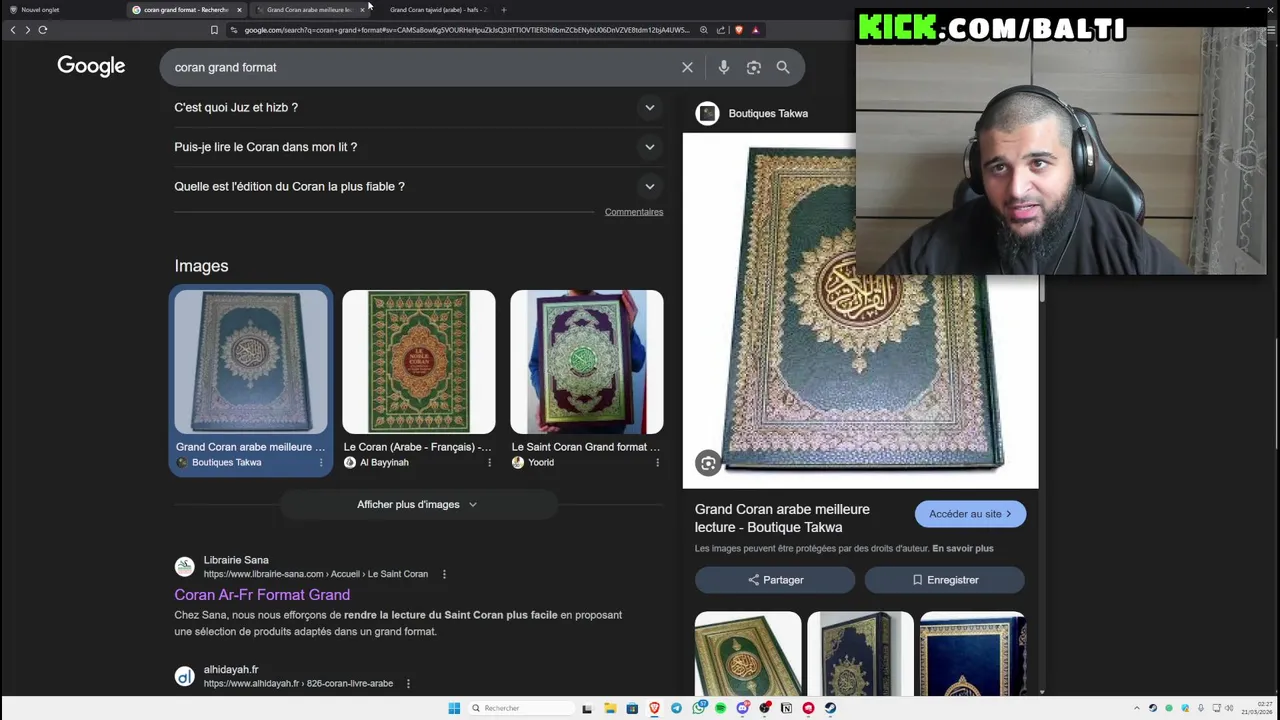Click 'Accéder au site' button
Image resolution: width=1280 pixels, height=720 pixels.
click(970, 514)
